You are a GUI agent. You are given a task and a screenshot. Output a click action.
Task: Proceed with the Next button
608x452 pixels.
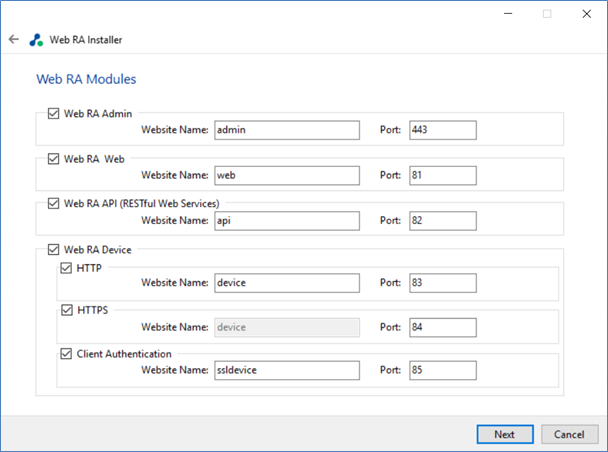(x=505, y=434)
